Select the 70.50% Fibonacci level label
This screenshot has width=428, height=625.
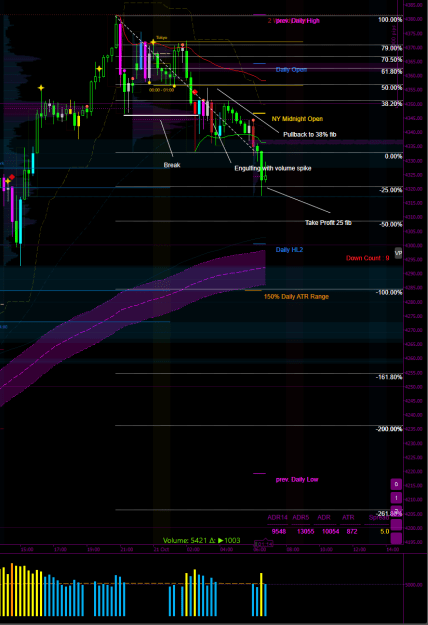tap(392, 60)
